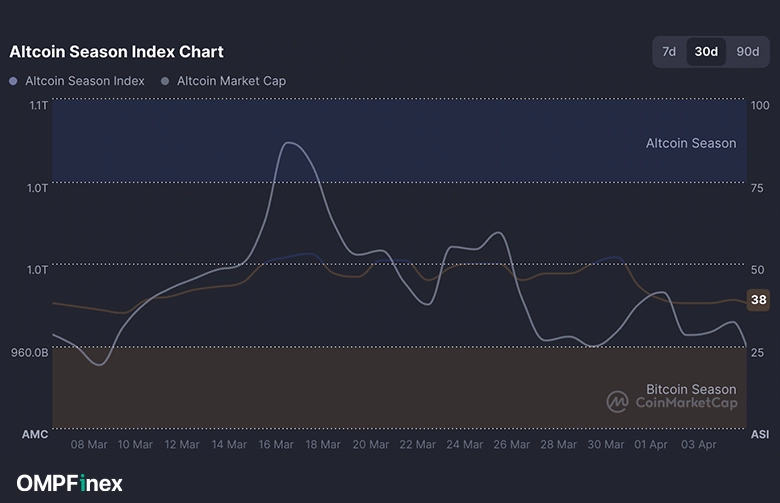The image size is (780, 503).
Task: Click the CoinMarketCap logo icon
Action: [617, 402]
